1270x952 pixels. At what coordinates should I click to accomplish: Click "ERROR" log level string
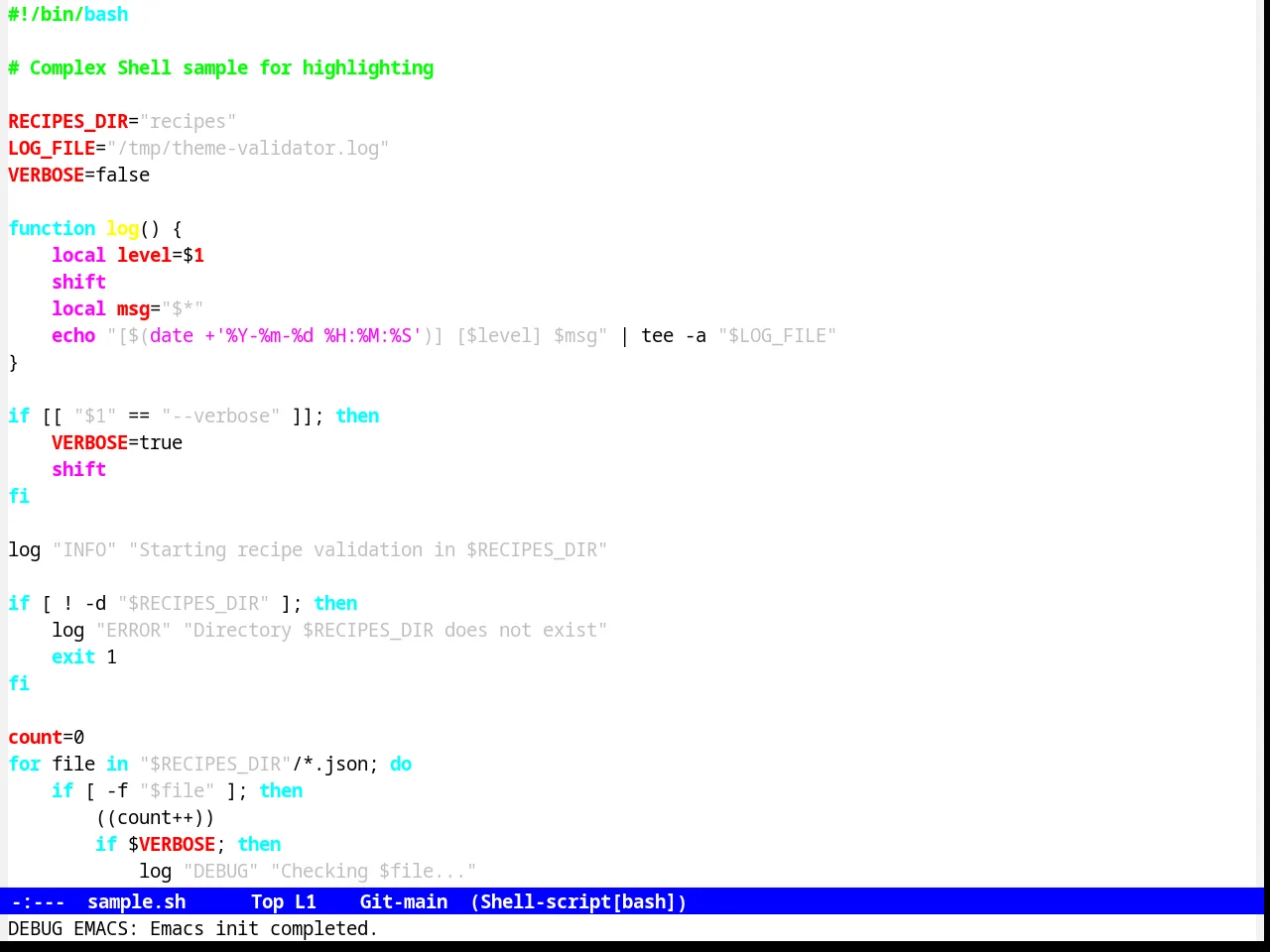pyautogui.click(x=133, y=630)
